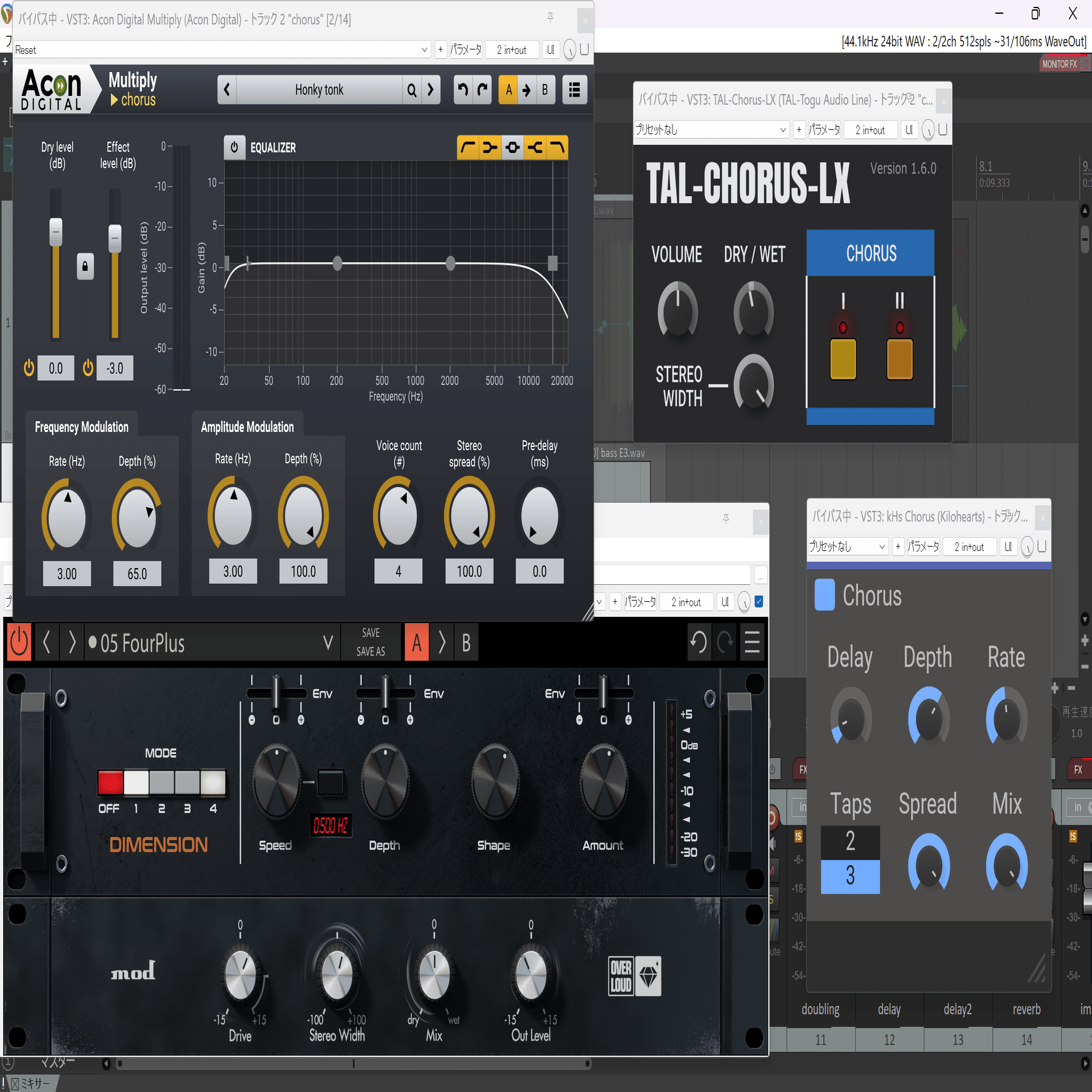The height and width of the screenshot is (1092, 1092).
Task: Toggle the dry/effect level link lock
Action: point(85,266)
